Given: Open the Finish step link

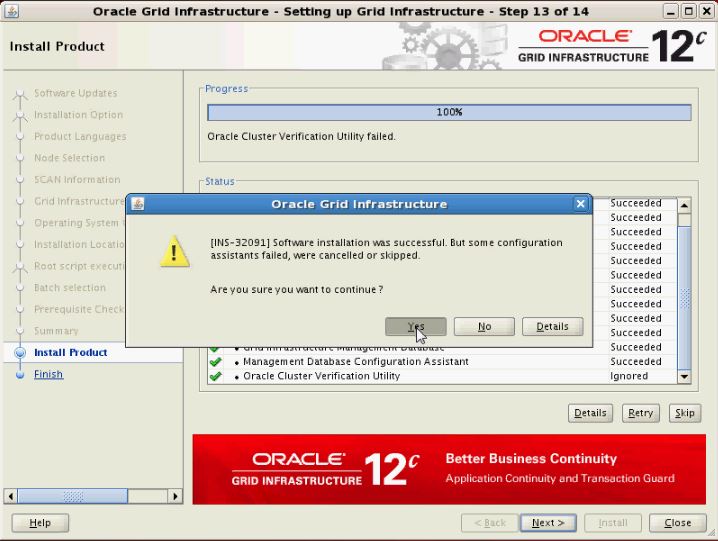Looking at the screenshot, I should click(x=49, y=374).
